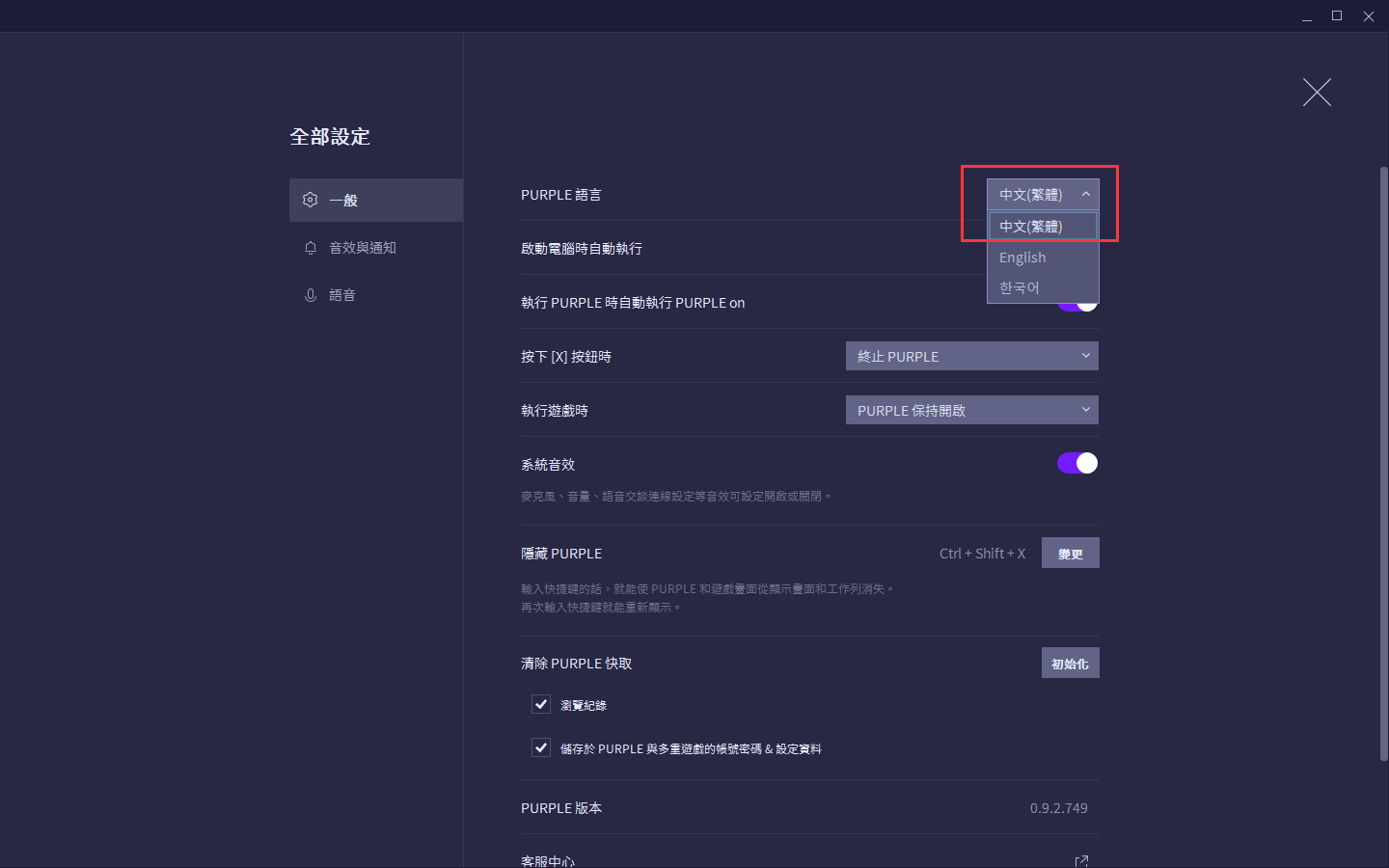Click 初始化 to clear PURPLE cache
This screenshot has width=1389, height=868.
pos(1071,663)
